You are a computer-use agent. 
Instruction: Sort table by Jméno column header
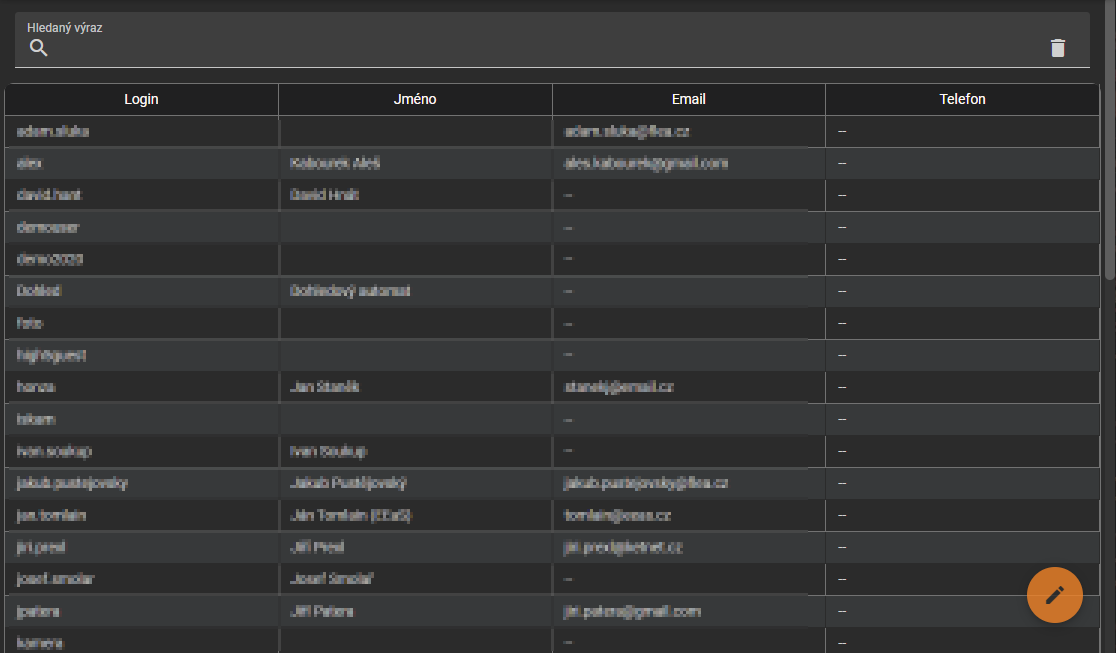tap(415, 99)
